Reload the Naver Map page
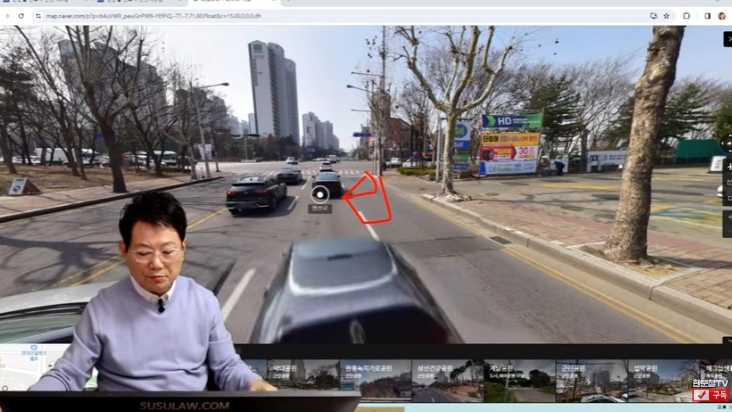Image resolution: width=732 pixels, height=412 pixels. pyautogui.click(x=21, y=16)
